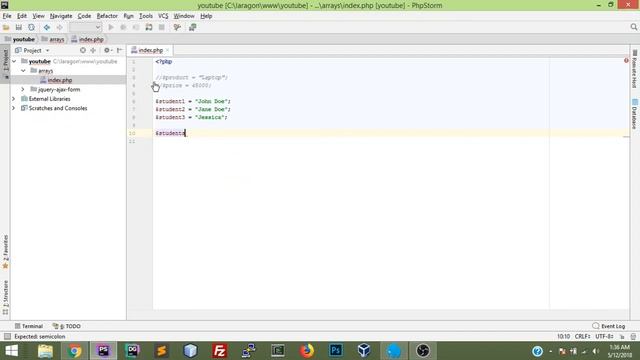The height and width of the screenshot is (360, 640).
Task: Click the arrays breadcrumb in navigation bar
Action: (53, 39)
